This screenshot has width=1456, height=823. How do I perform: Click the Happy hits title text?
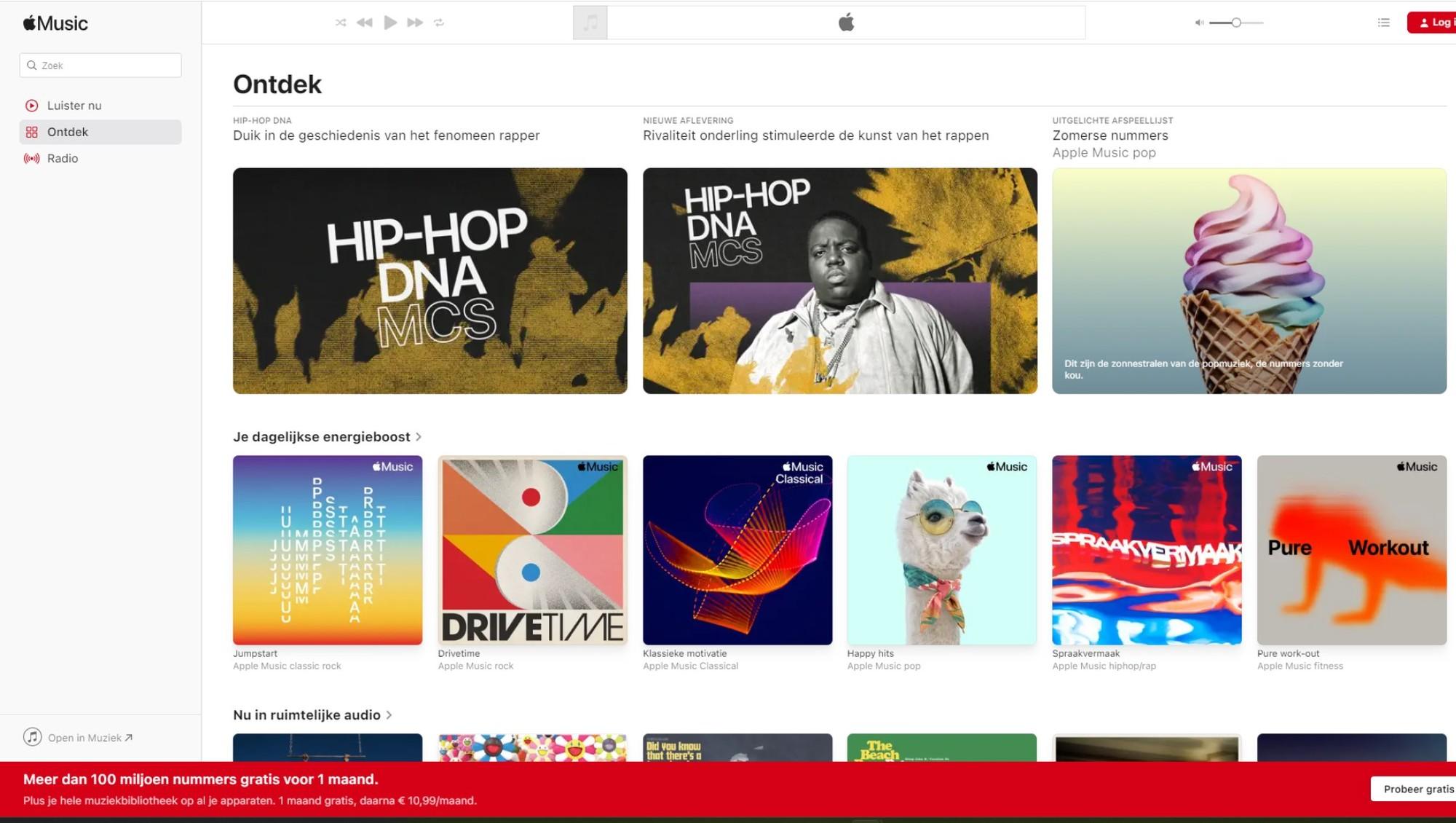pos(871,653)
